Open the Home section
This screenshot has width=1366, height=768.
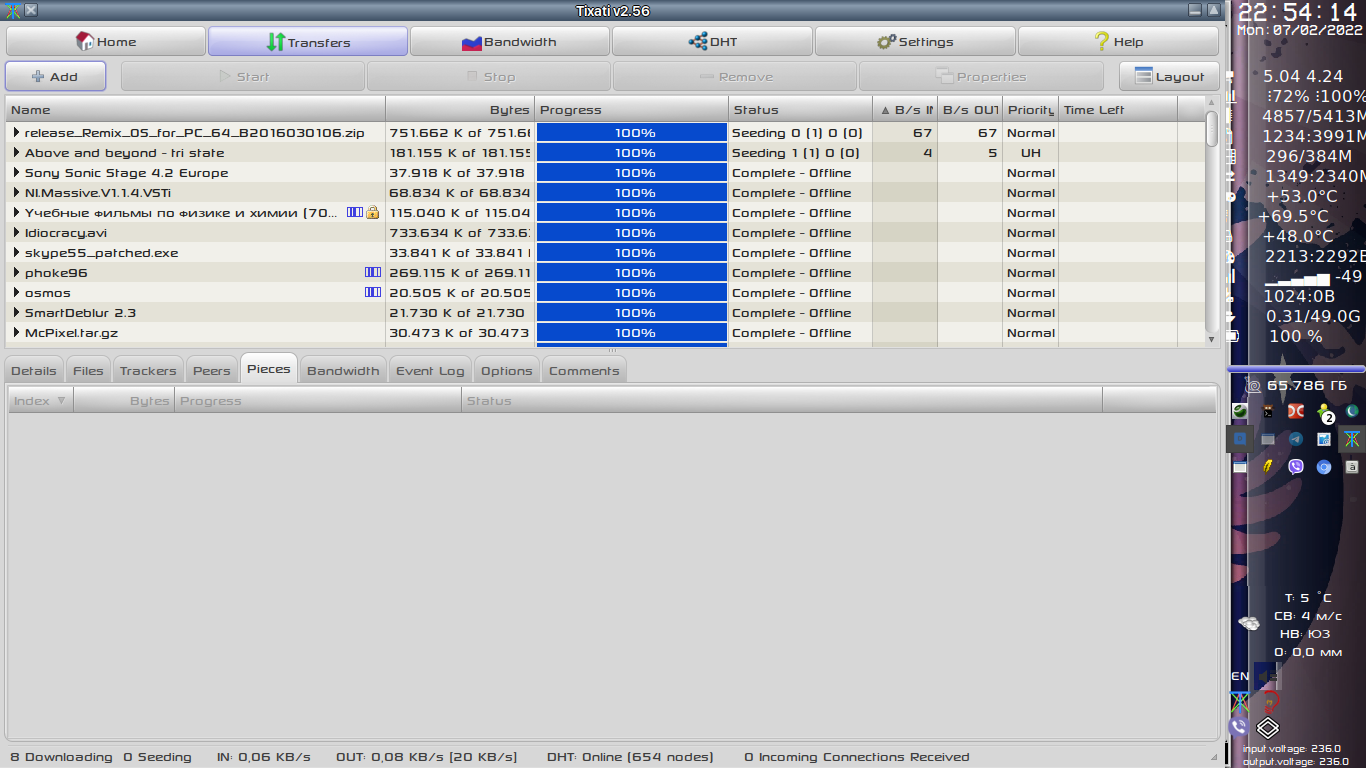tap(106, 42)
